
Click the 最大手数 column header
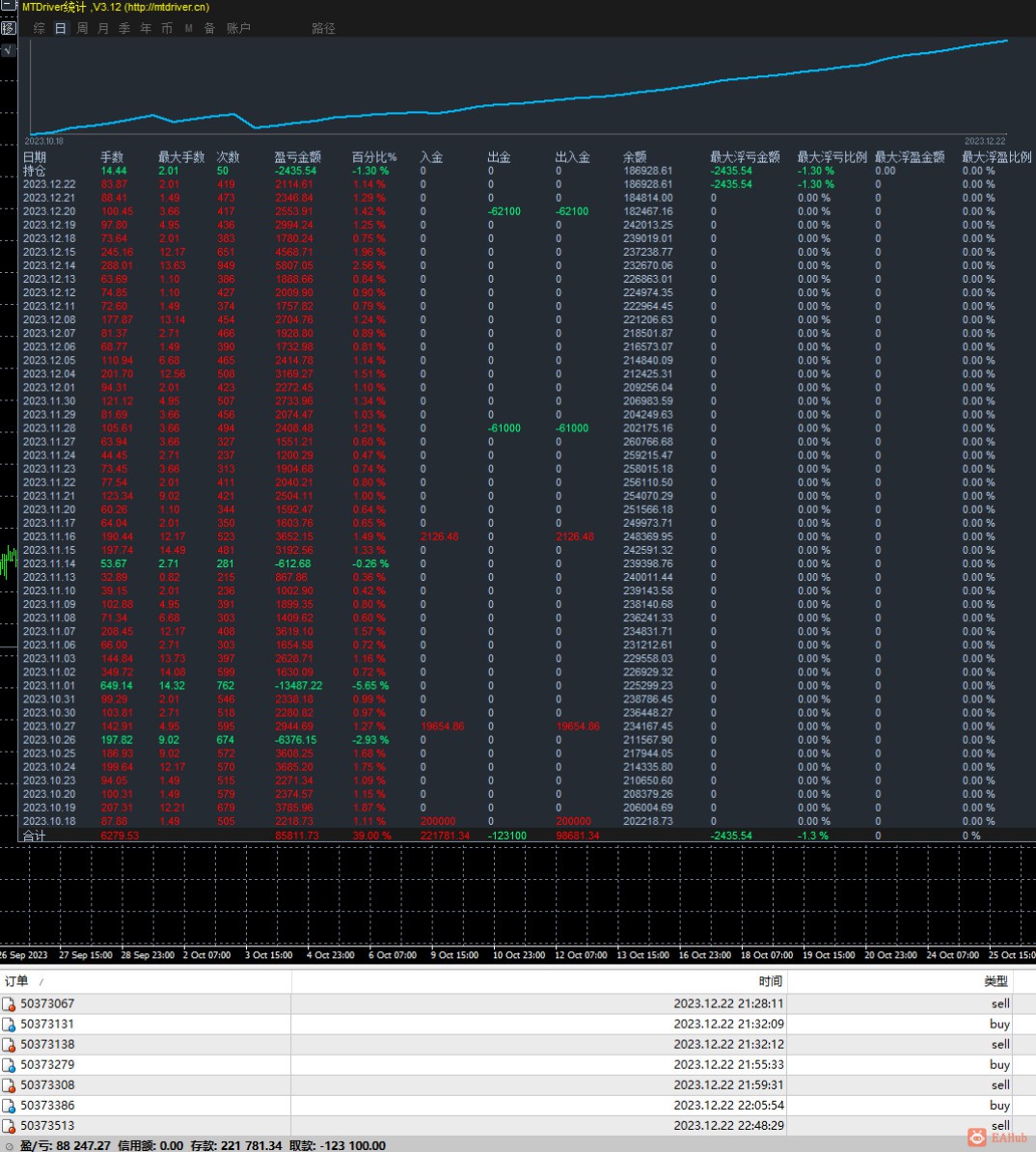point(181,157)
